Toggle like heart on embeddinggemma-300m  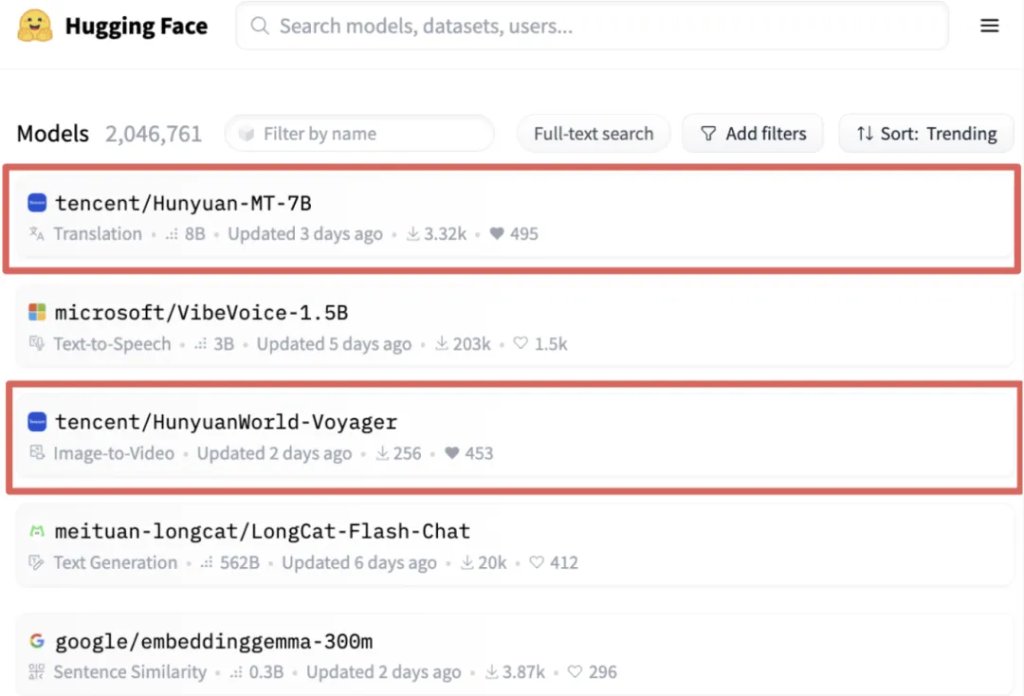575,672
